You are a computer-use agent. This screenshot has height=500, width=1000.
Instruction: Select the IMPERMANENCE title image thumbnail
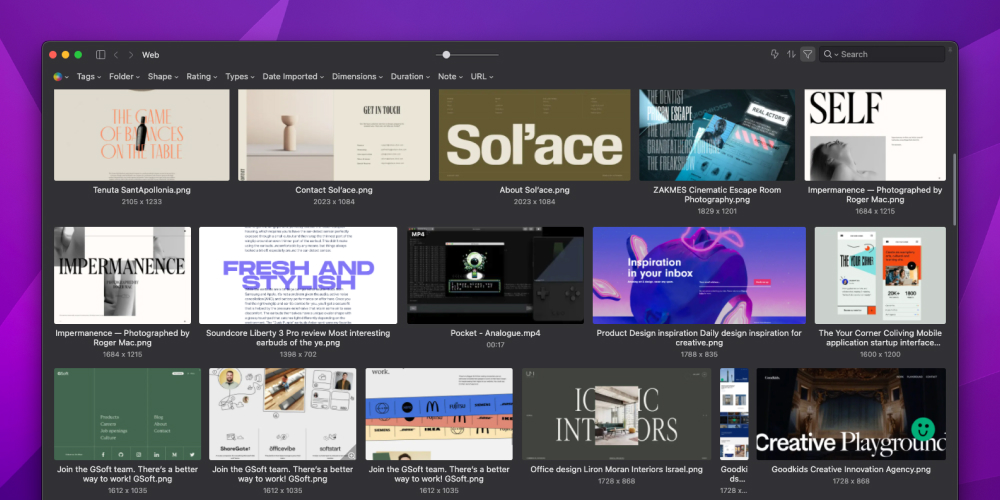122,276
